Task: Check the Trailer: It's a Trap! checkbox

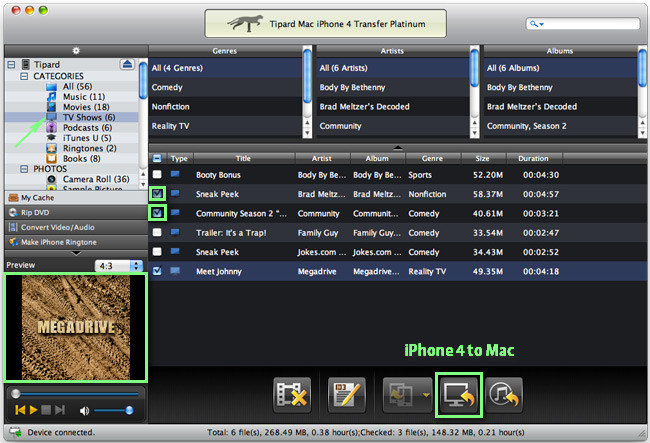Action: click(157, 232)
